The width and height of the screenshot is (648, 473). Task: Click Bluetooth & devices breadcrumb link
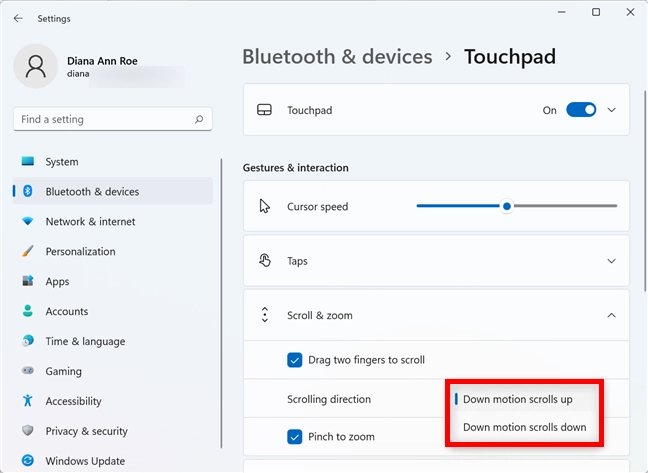[x=337, y=57]
